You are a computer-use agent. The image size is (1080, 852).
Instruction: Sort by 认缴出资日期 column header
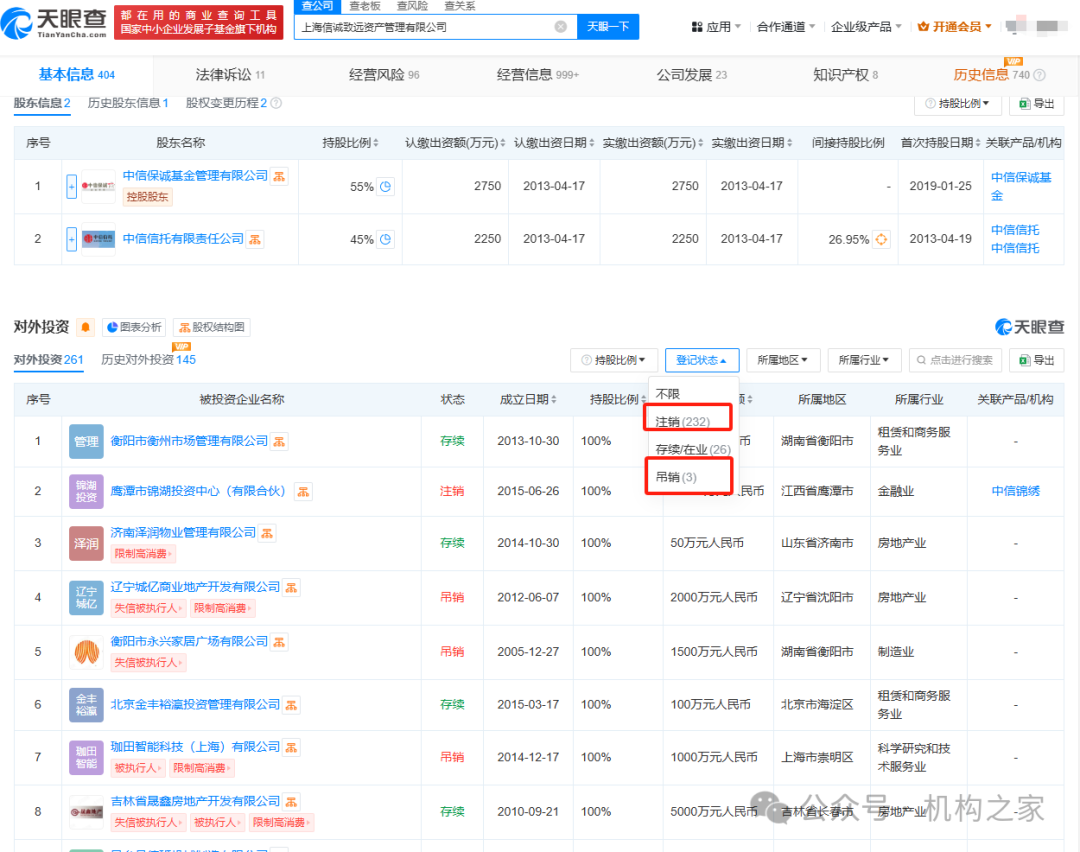click(x=554, y=143)
